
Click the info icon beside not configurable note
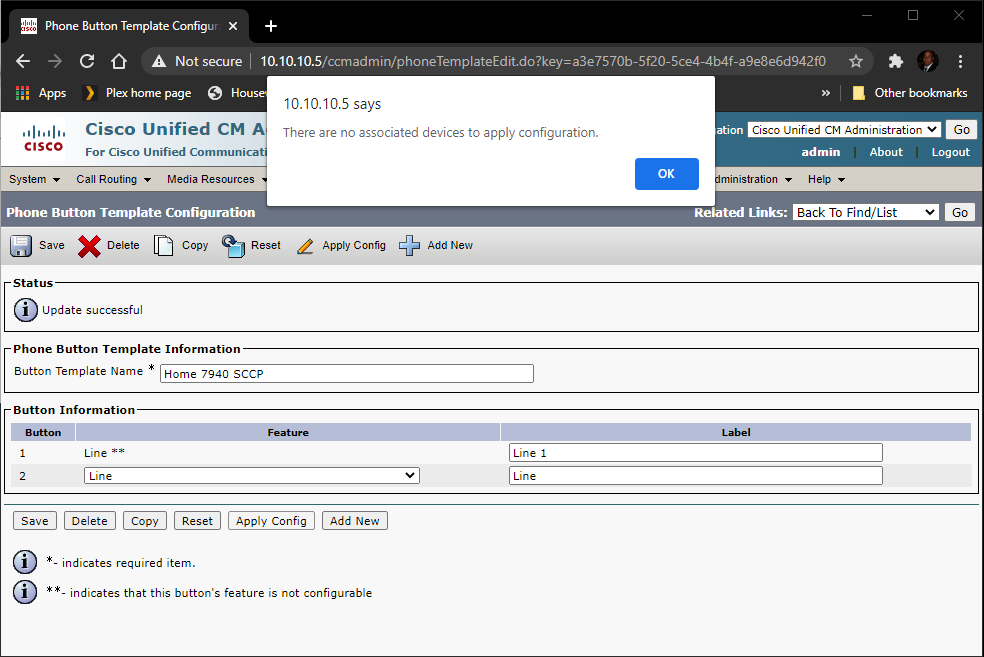25,592
